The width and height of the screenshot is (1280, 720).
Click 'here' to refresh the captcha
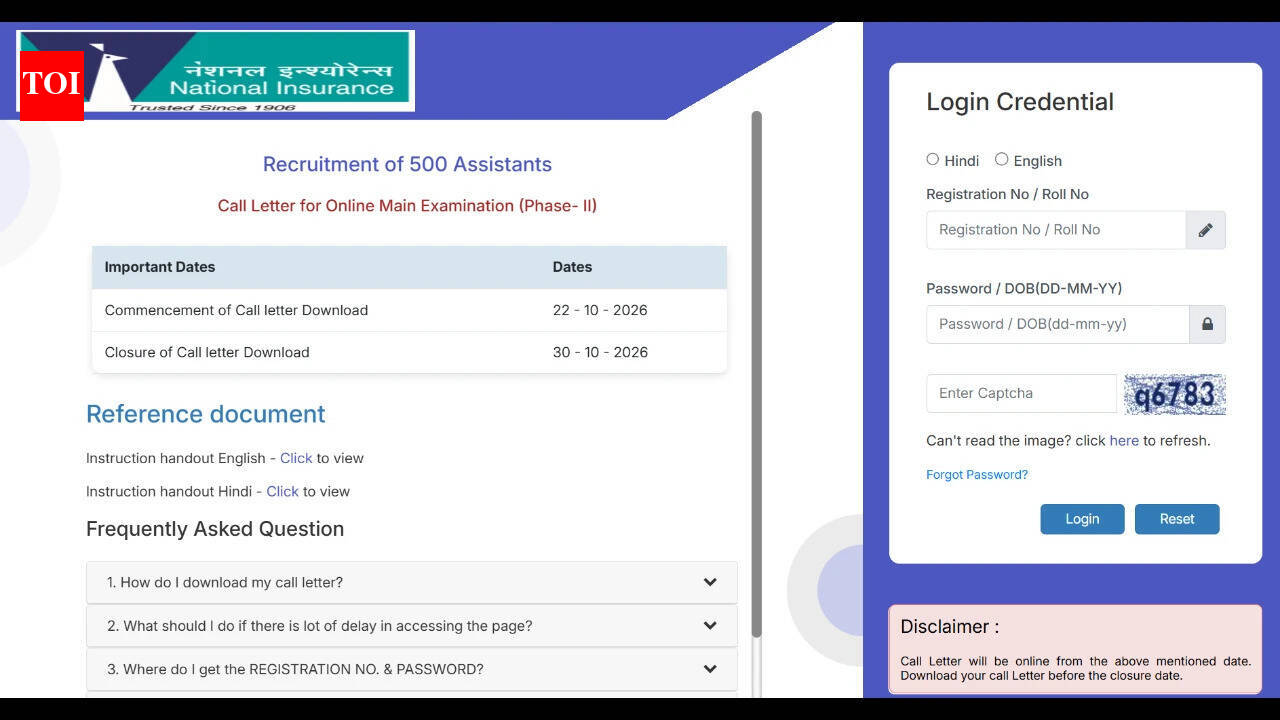coord(1124,441)
